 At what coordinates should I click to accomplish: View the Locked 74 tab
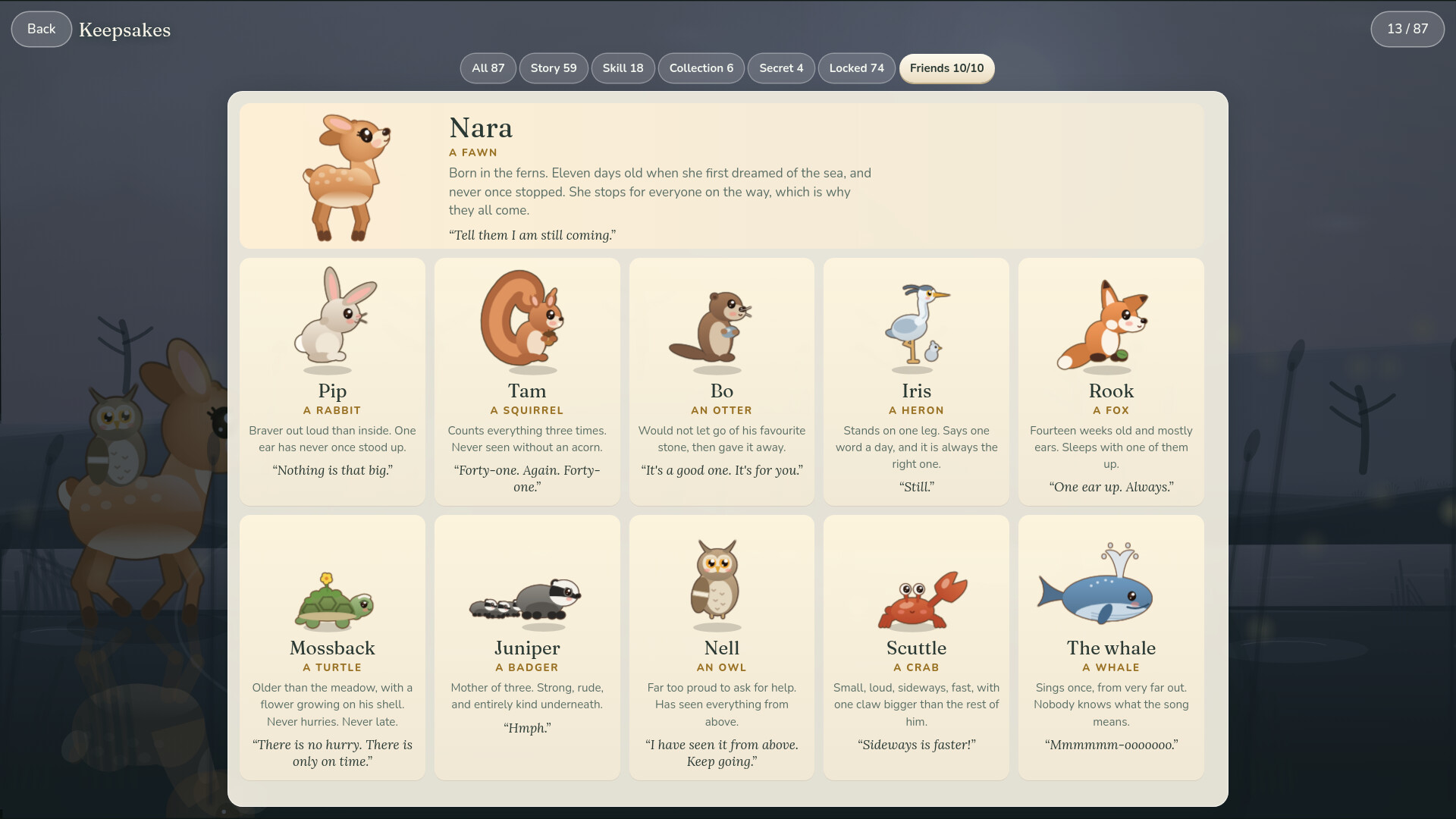857,68
